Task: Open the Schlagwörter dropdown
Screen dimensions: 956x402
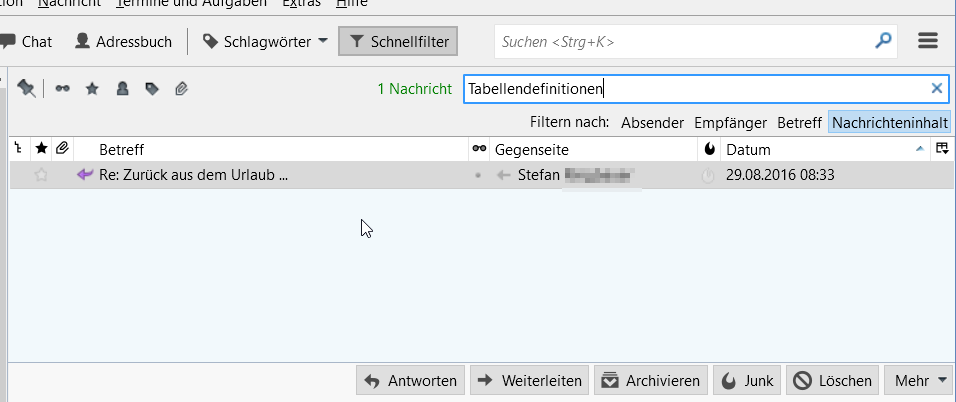Action: (265, 41)
